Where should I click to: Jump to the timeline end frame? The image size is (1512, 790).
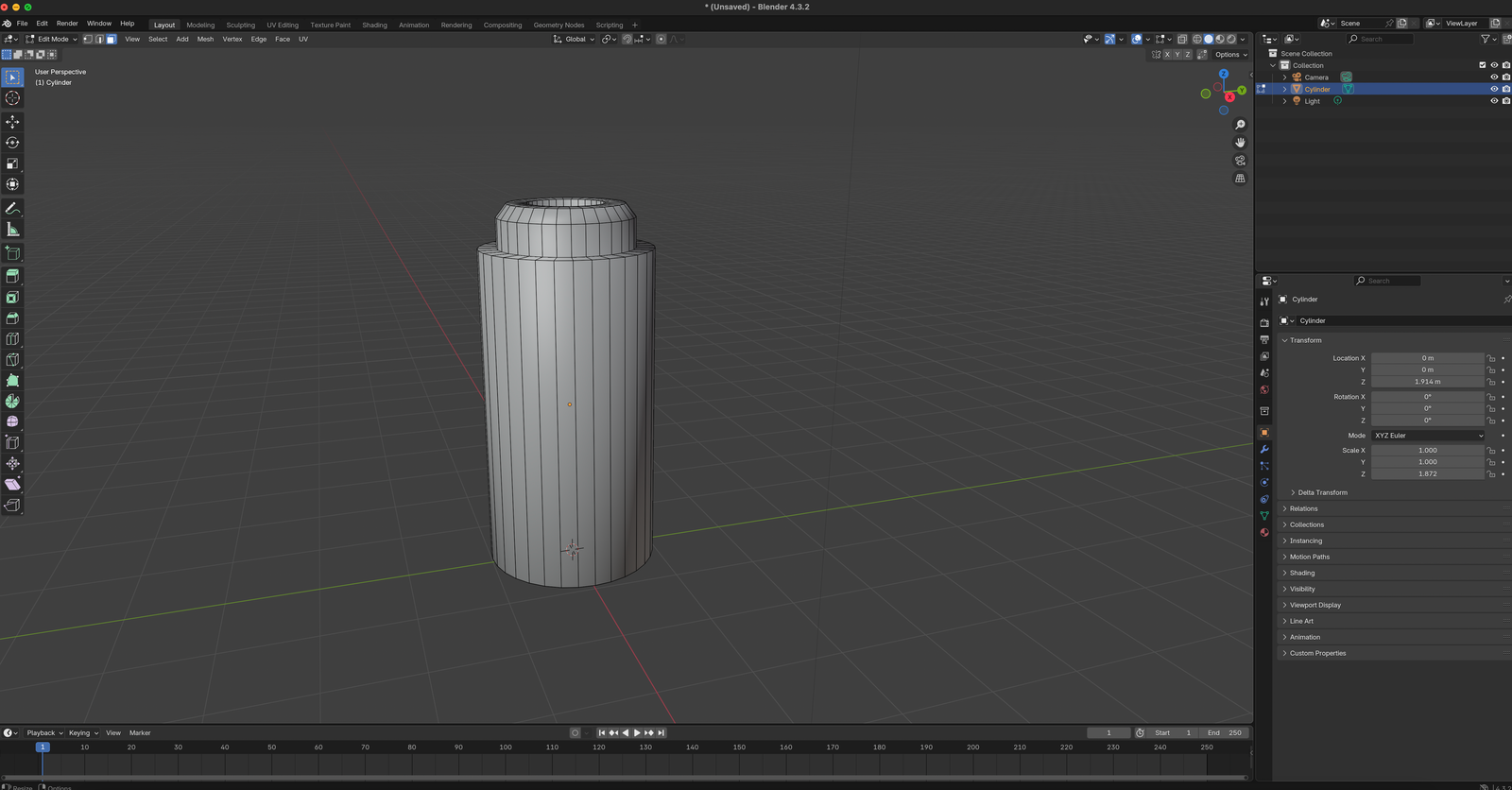(x=661, y=732)
